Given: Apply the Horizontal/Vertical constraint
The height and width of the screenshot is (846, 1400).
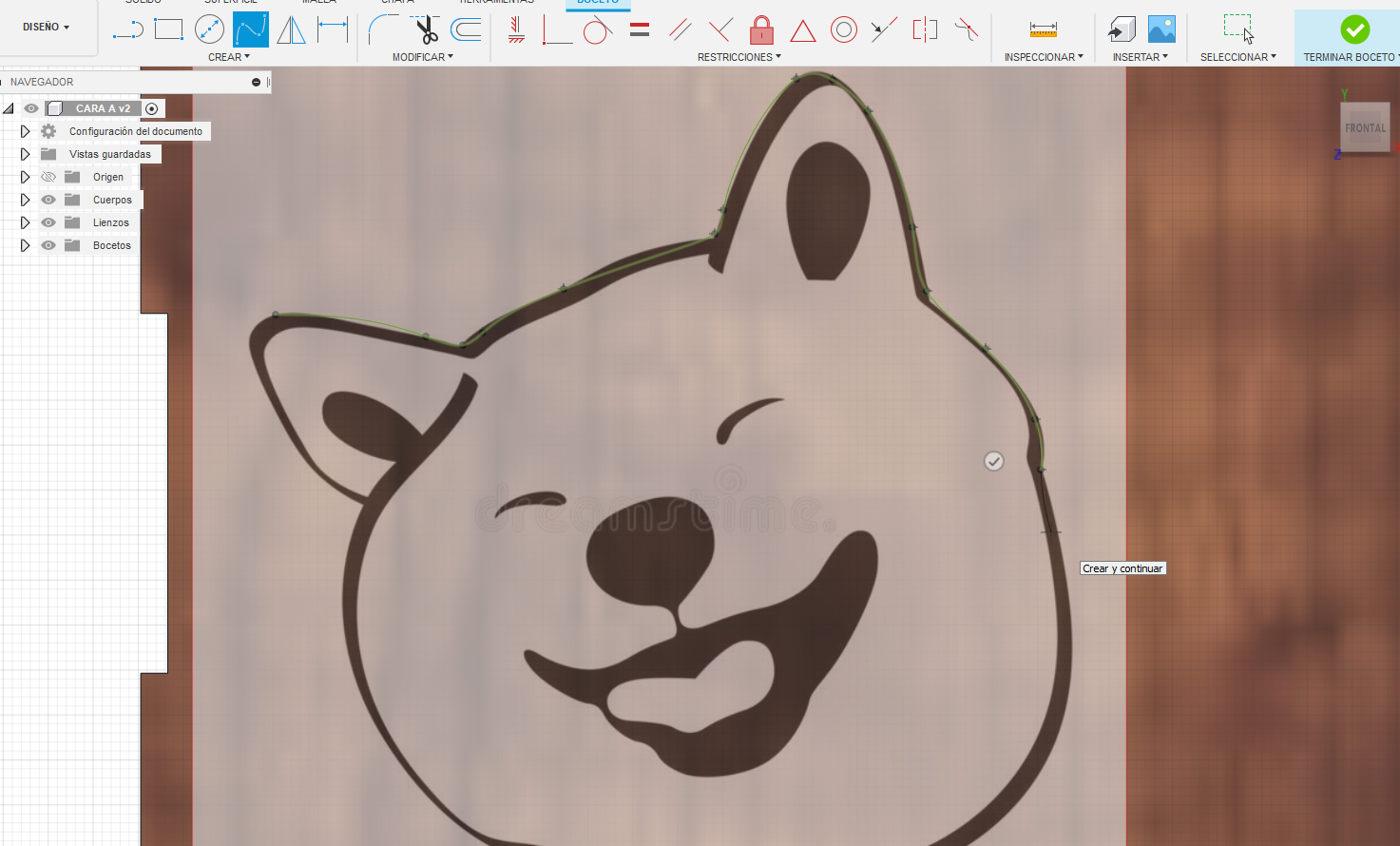Looking at the screenshot, I should pos(516,29).
